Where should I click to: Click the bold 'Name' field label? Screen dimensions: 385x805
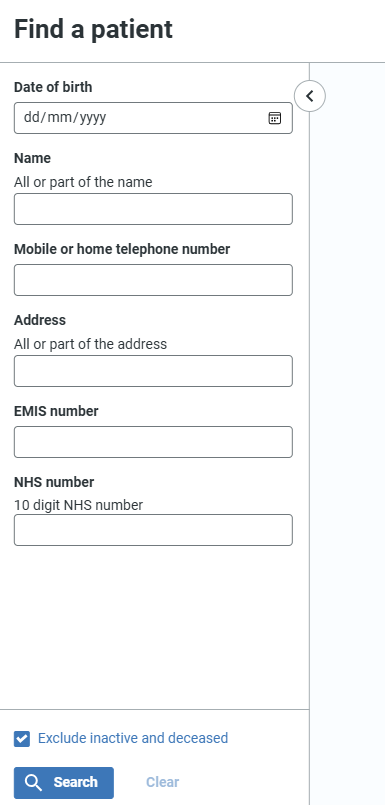click(32, 158)
